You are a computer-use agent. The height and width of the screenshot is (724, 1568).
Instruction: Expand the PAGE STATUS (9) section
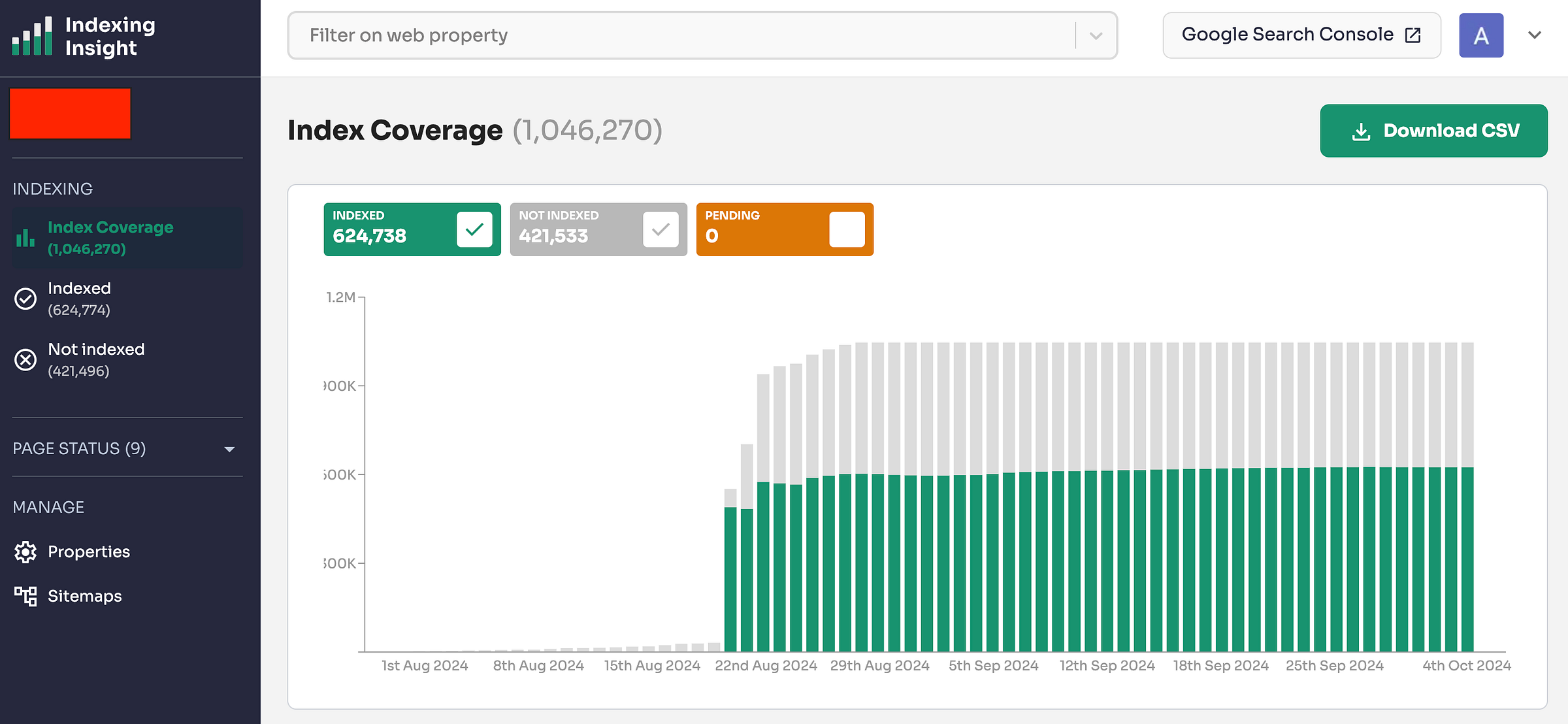(x=229, y=449)
